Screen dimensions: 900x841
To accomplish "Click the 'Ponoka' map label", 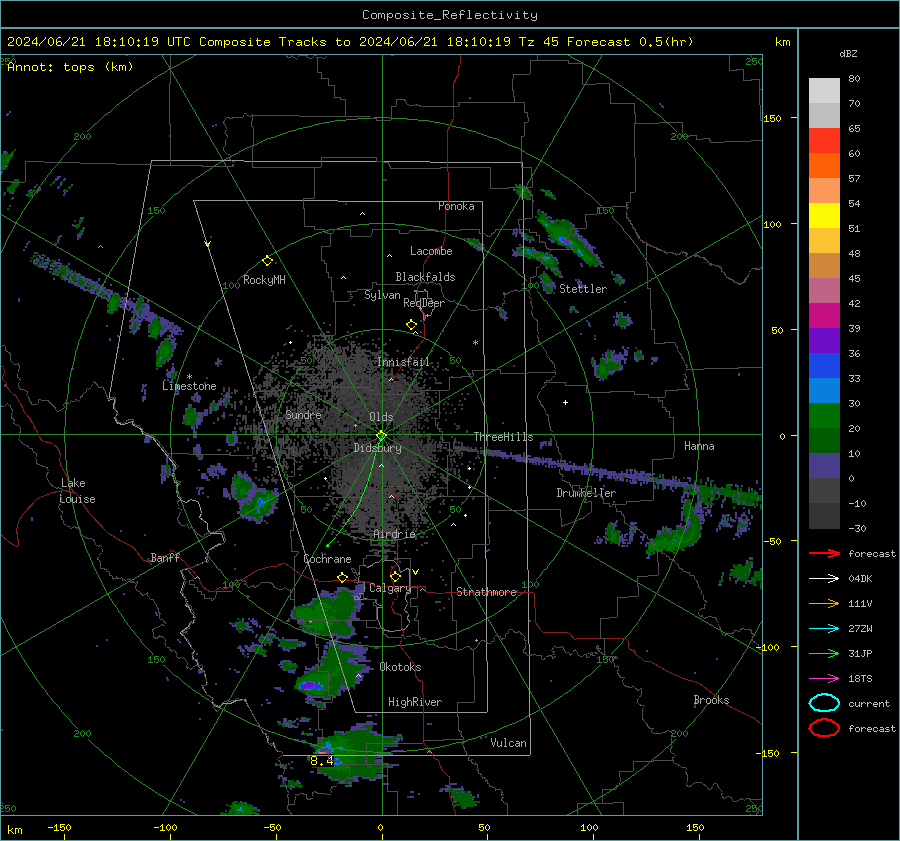I will pos(456,206).
